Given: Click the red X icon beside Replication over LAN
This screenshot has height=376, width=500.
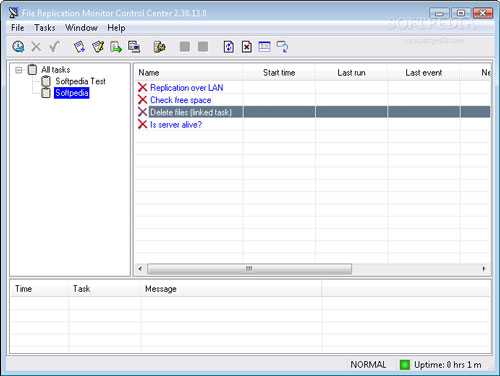Looking at the screenshot, I should click(x=142, y=87).
